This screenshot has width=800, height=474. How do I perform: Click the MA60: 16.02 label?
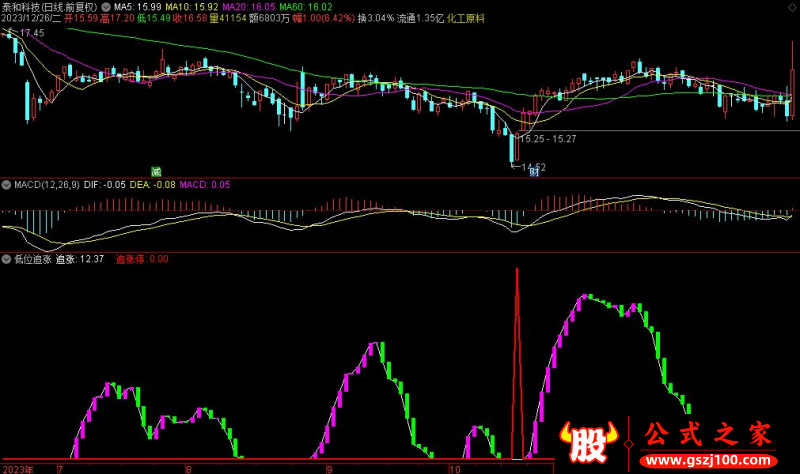click(x=306, y=7)
